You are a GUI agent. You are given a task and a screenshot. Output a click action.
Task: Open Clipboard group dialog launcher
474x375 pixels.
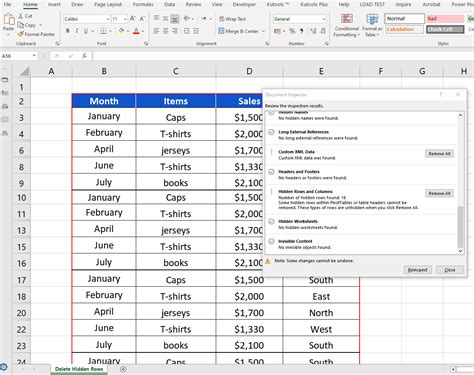tap(57, 44)
